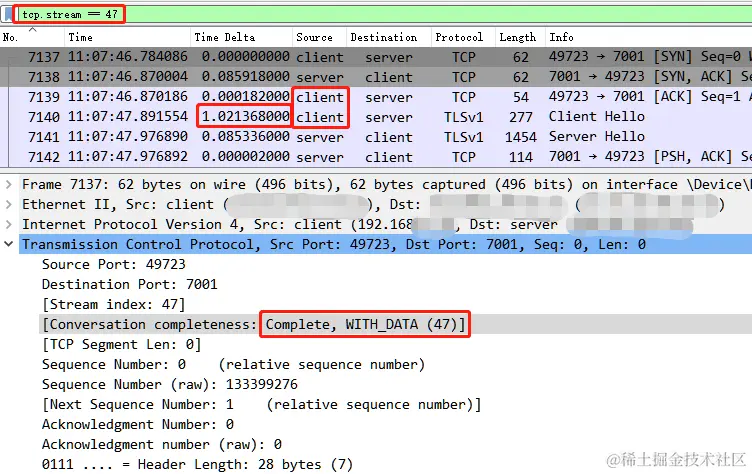The height and width of the screenshot is (474, 752).
Task: Expand the Frame 7137 tree node
Action: (x=8, y=184)
